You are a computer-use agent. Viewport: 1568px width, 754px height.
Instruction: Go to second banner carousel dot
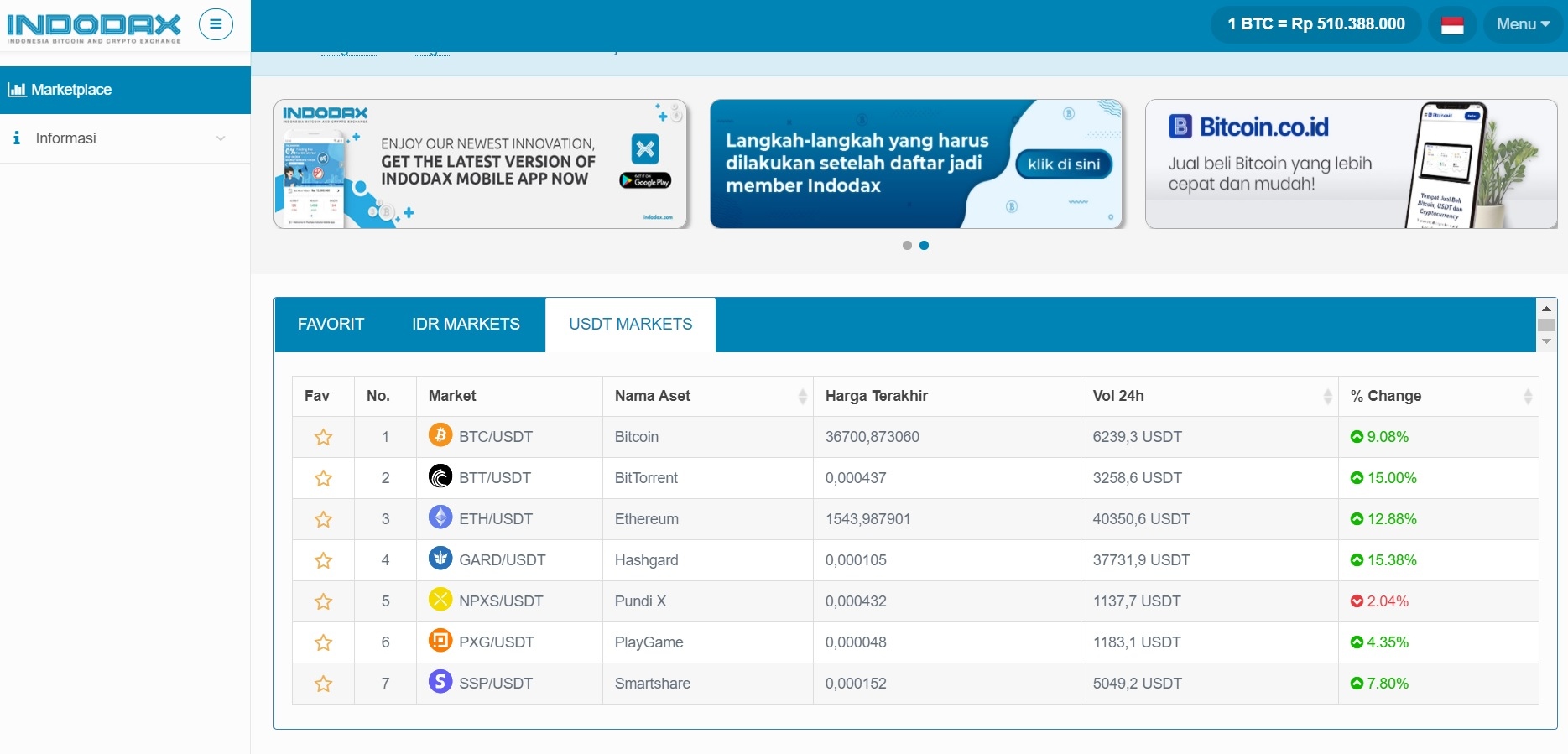point(924,246)
